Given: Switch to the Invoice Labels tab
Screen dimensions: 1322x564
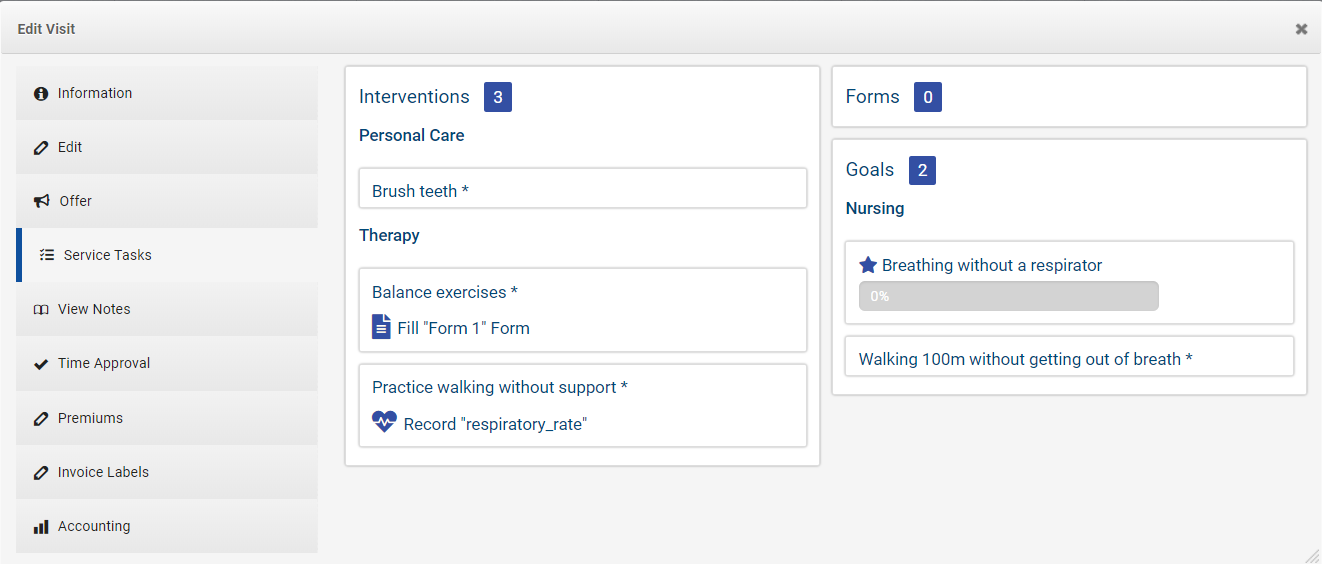Looking at the screenshot, I should click(x=103, y=472).
